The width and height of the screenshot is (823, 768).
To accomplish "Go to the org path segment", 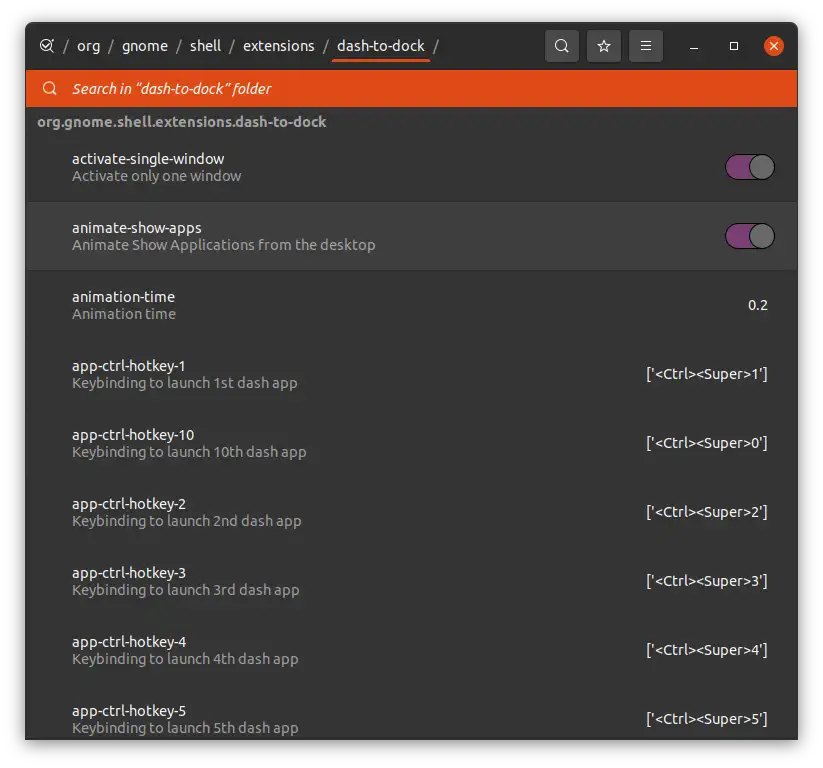I will point(88,46).
